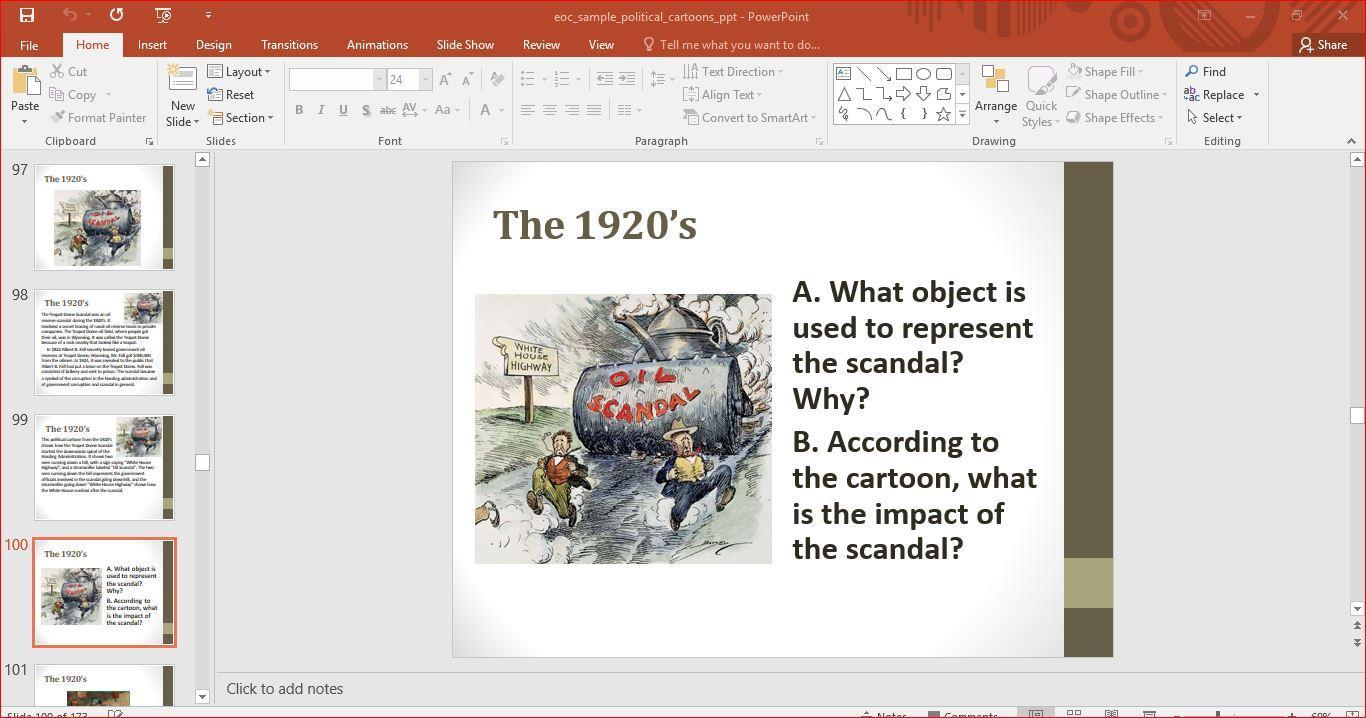Image resolution: width=1366 pixels, height=718 pixels.
Task: Justify the paragraph text
Action: (594, 110)
